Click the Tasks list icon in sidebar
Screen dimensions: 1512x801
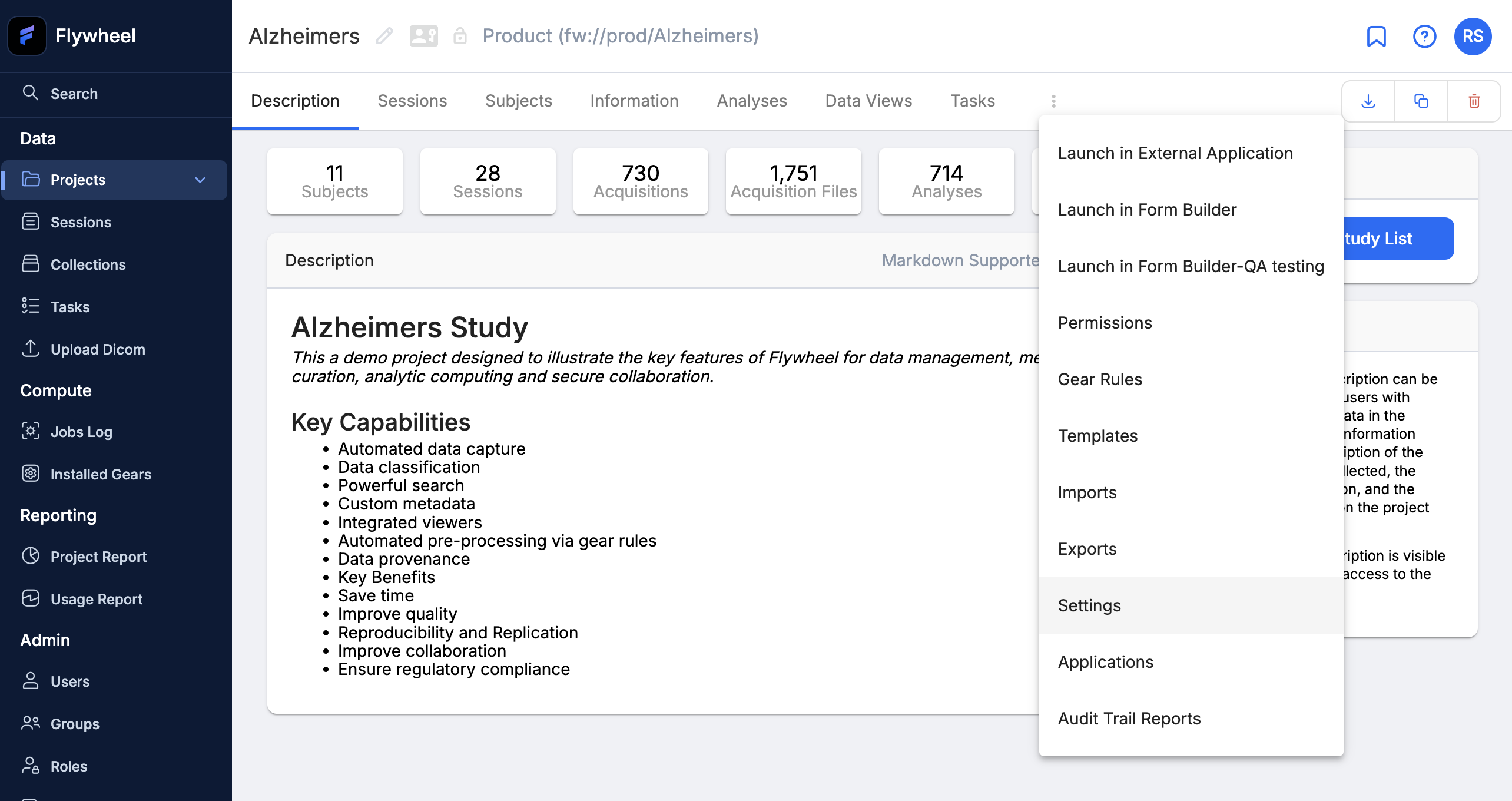pyautogui.click(x=31, y=306)
